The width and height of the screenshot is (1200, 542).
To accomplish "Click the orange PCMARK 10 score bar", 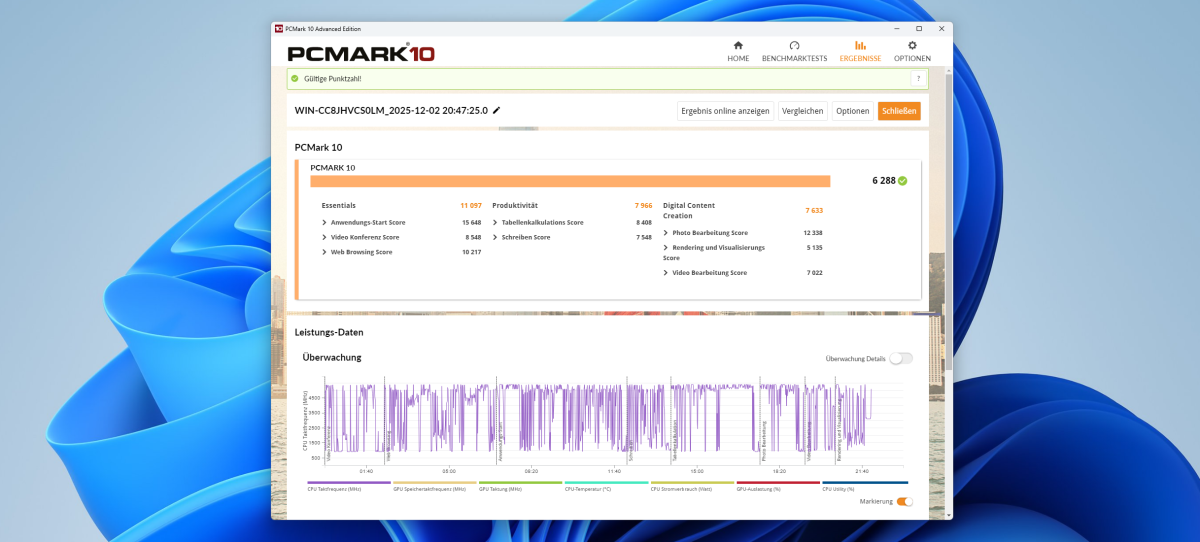I will tap(570, 181).
